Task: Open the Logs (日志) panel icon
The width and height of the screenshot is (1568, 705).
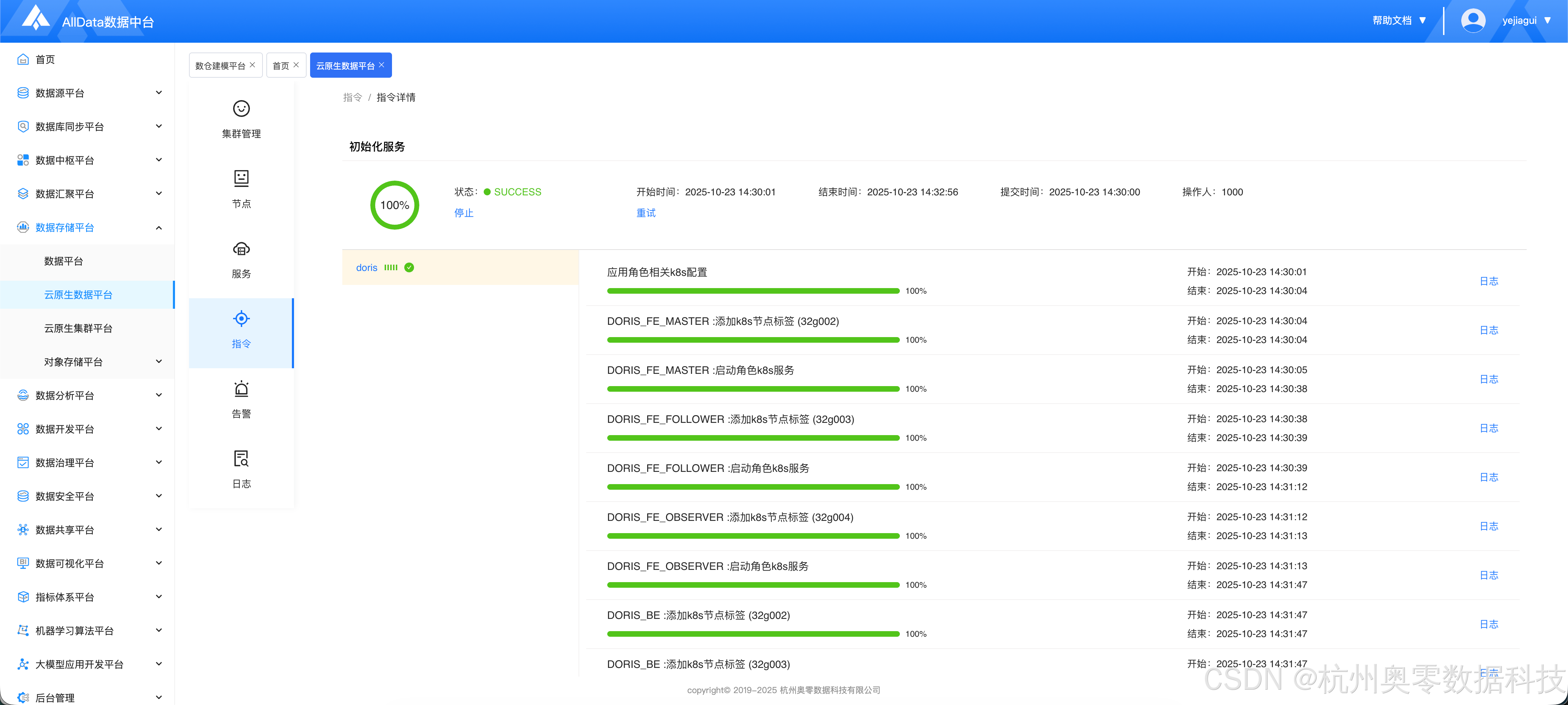Action: click(x=241, y=459)
